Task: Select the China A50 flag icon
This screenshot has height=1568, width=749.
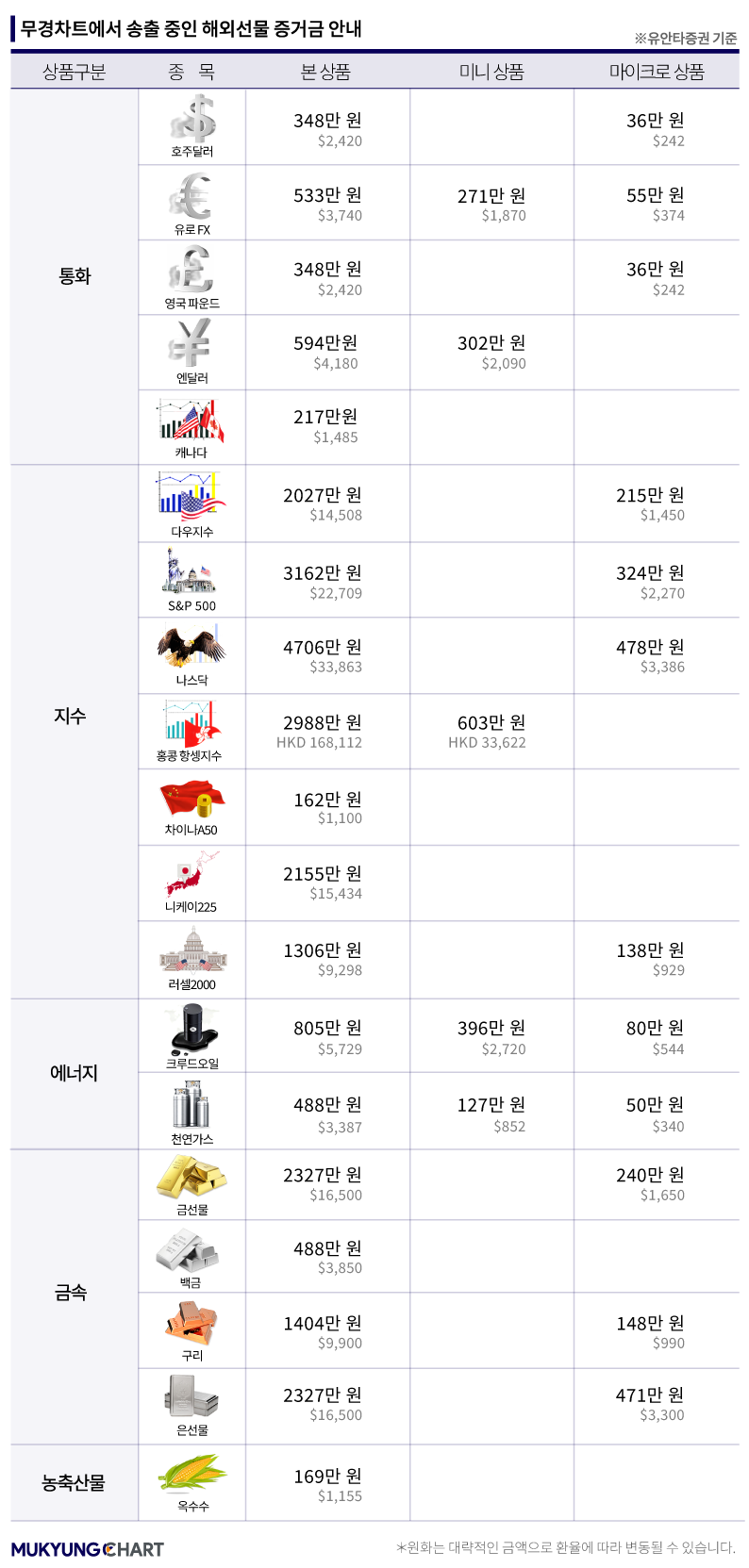Action: coord(192,801)
